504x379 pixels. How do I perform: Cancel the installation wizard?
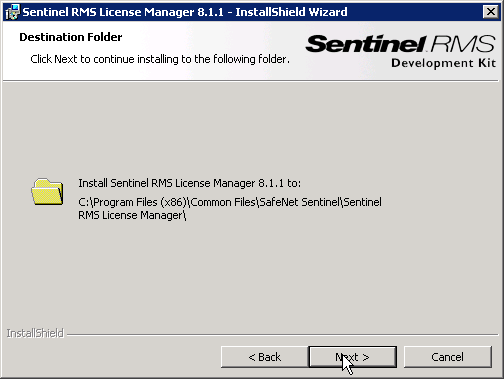click(x=448, y=357)
